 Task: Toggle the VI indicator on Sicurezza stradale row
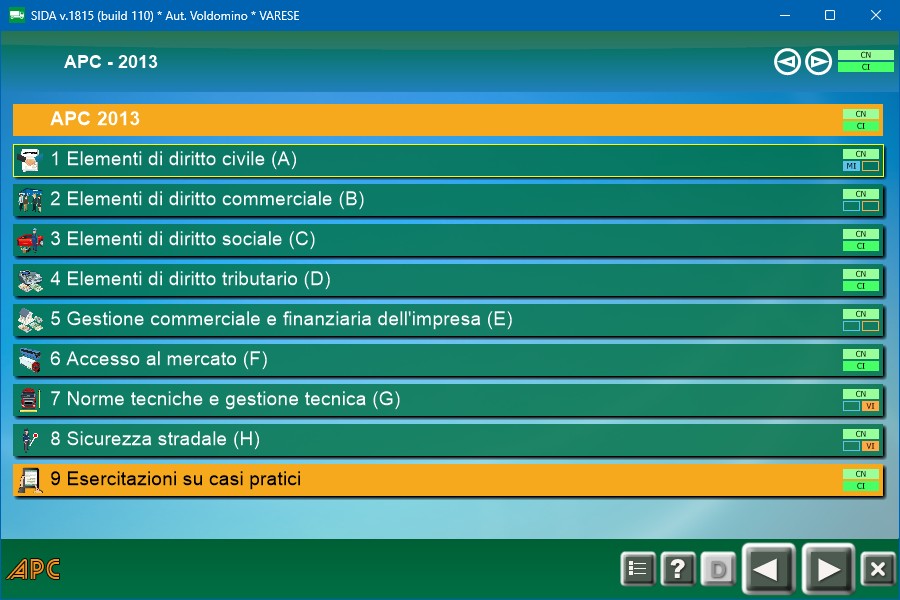[x=870, y=446]
